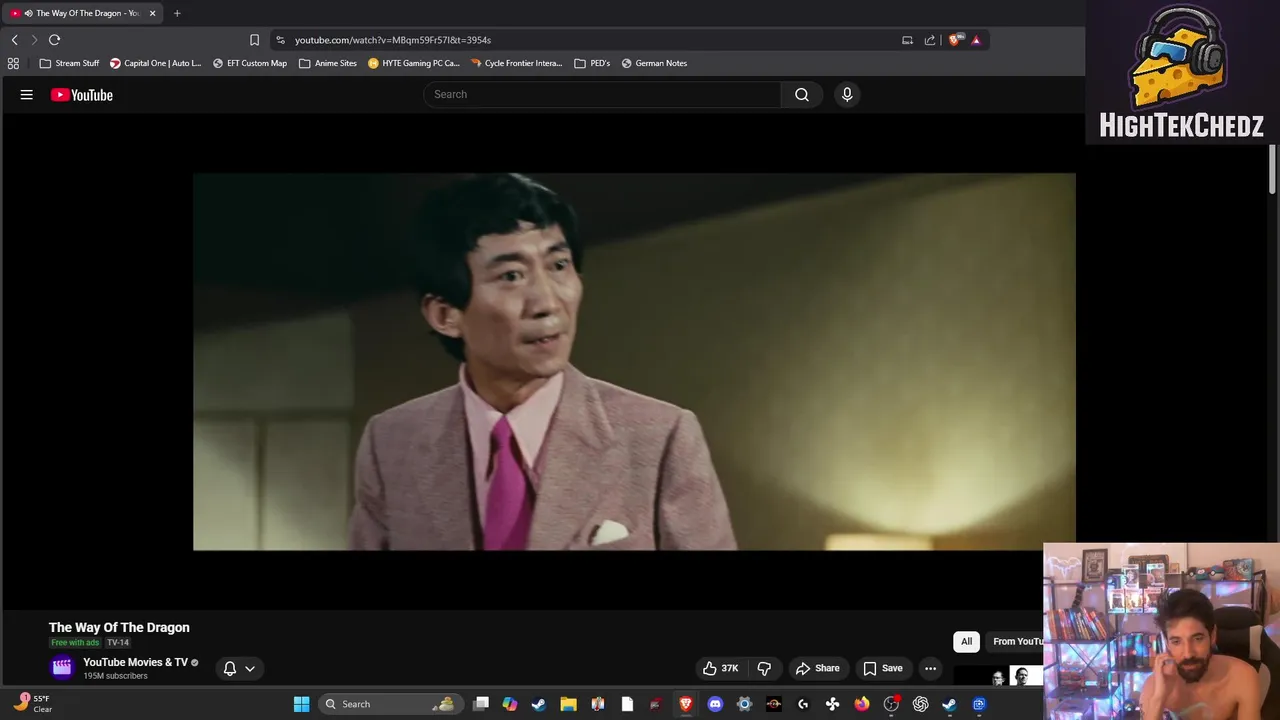Open YouTube Movies & TV channel name link

point(135,662)
